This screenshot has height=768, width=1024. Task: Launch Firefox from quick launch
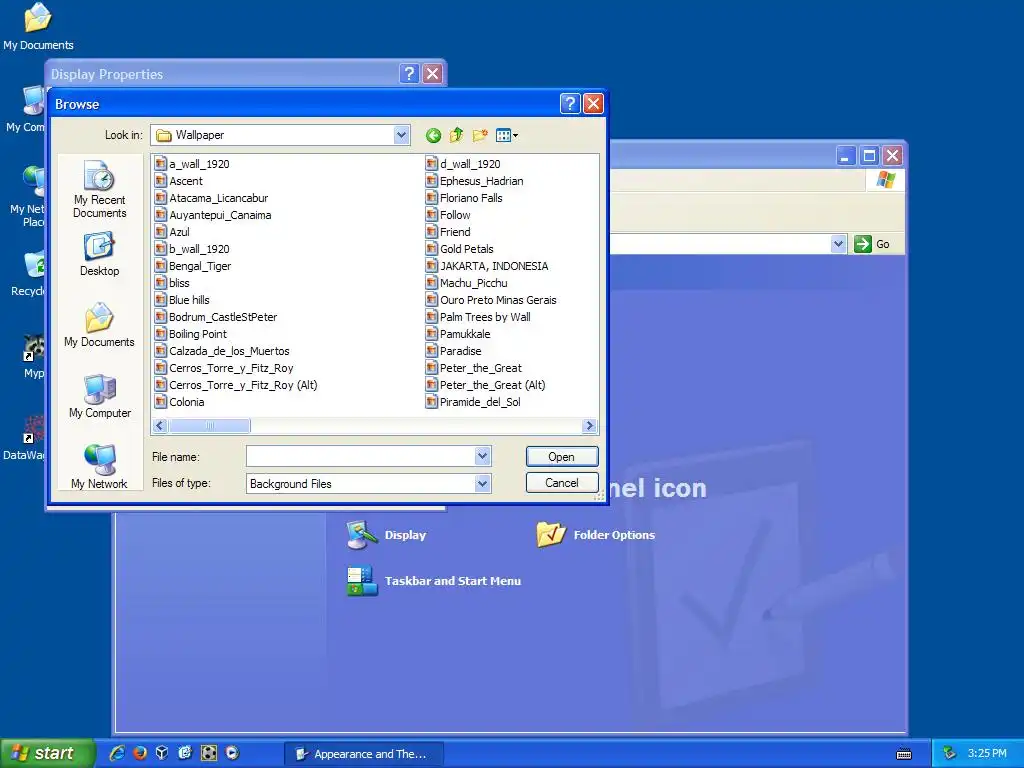point(140,753)
